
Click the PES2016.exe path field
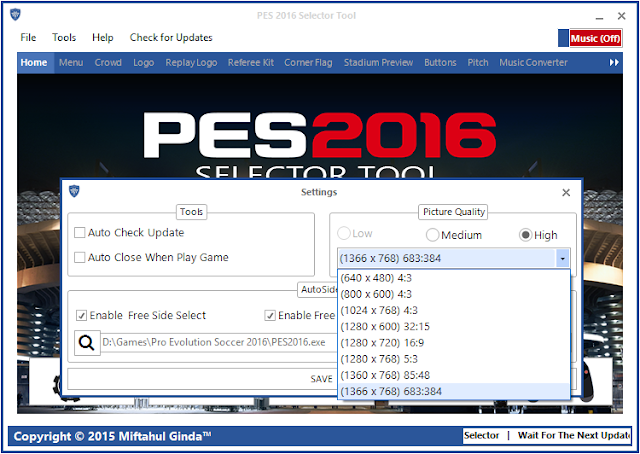[219, 343]
